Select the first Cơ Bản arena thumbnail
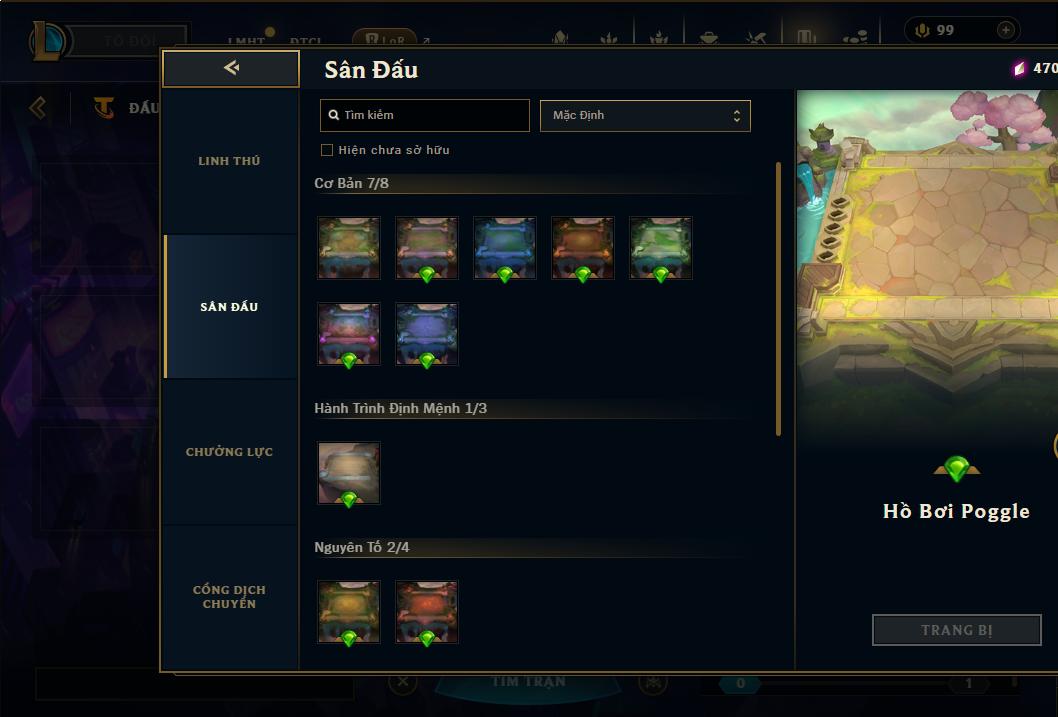This screenshot has height=717, width=1058. 349,248
